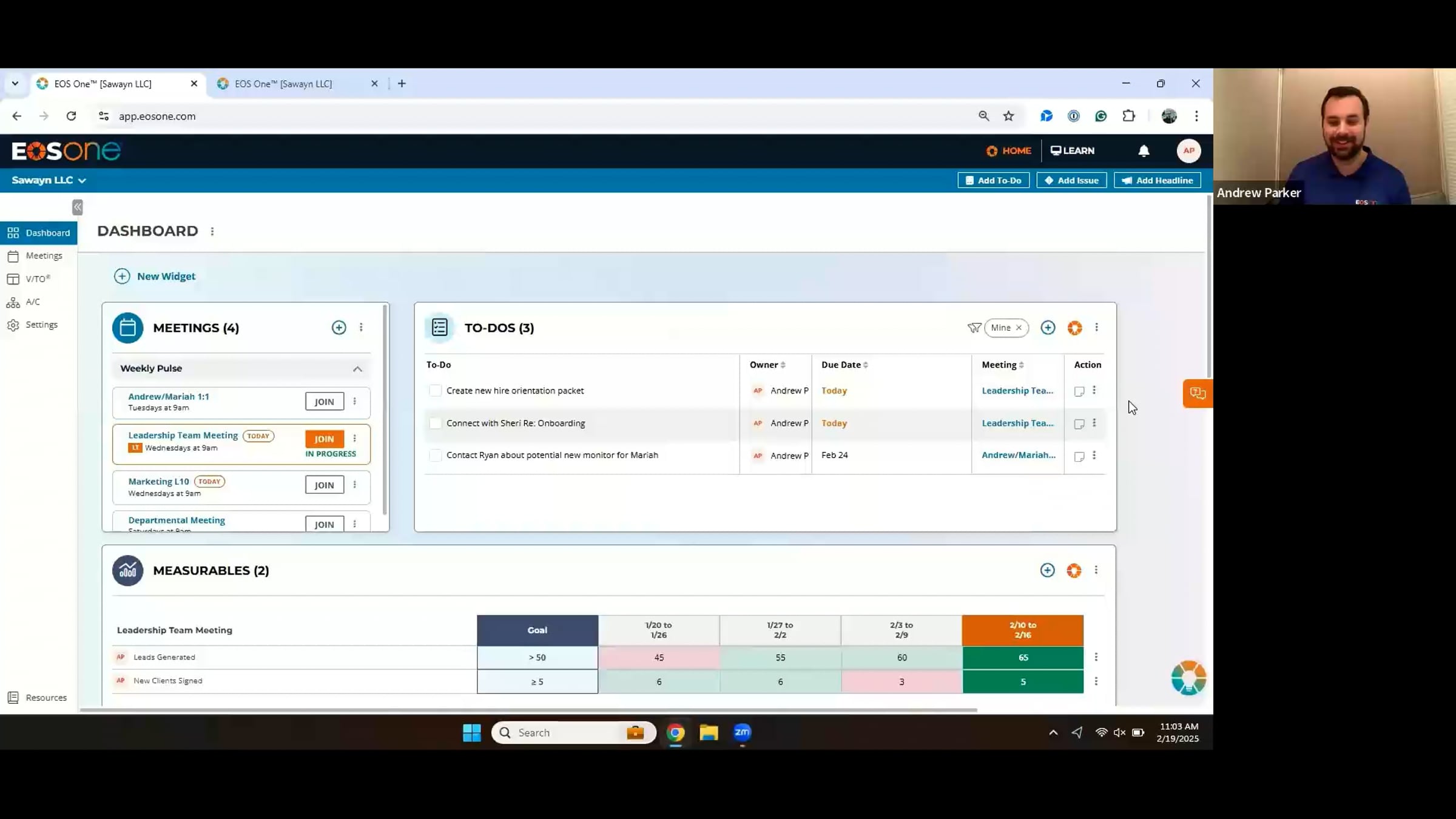
Task: Remove the Mine filter chip
Action: pyautogui.click(x=1019, y=328)
